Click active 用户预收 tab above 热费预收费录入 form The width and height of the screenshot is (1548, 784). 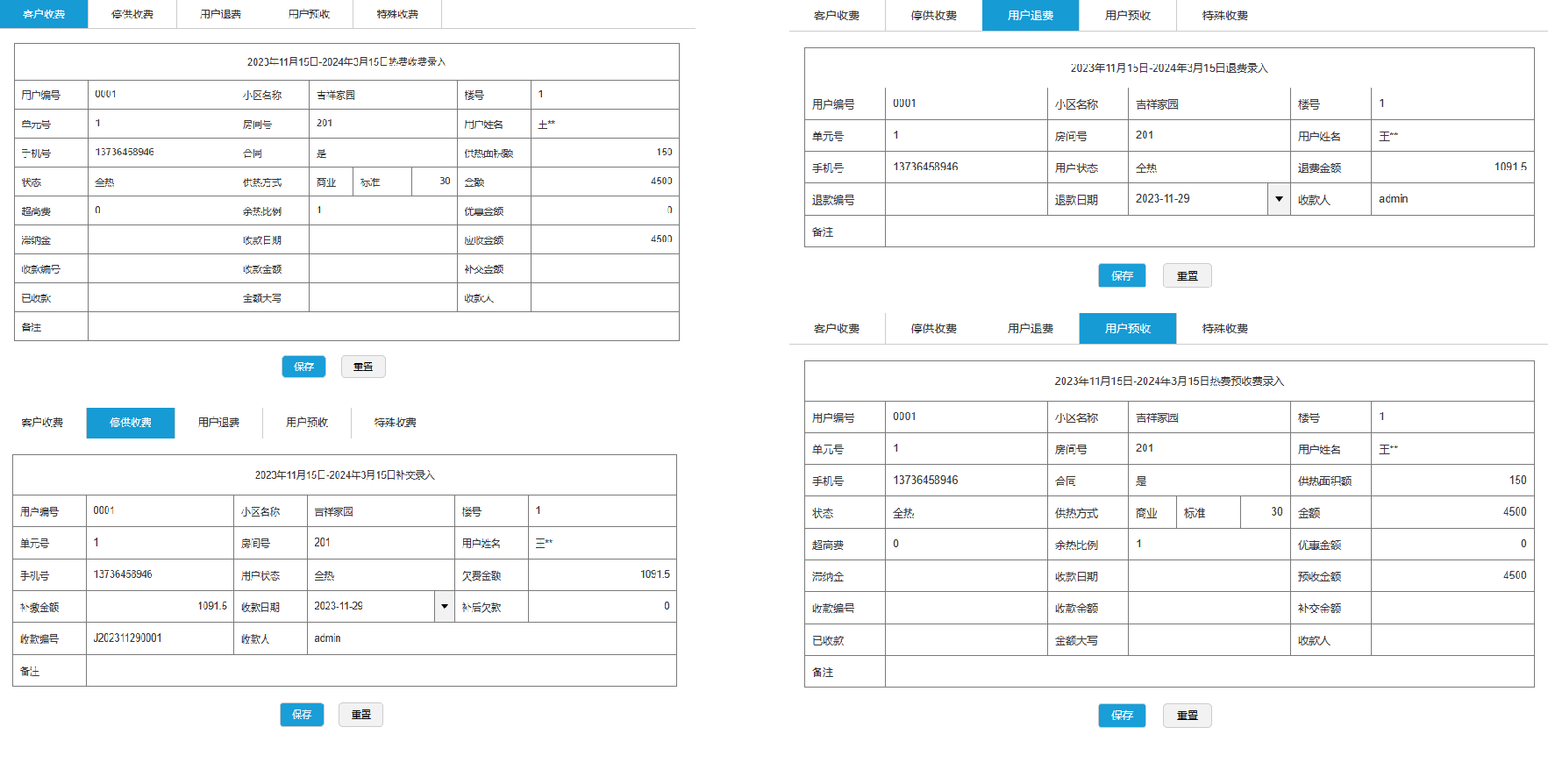click(1128, 329)
